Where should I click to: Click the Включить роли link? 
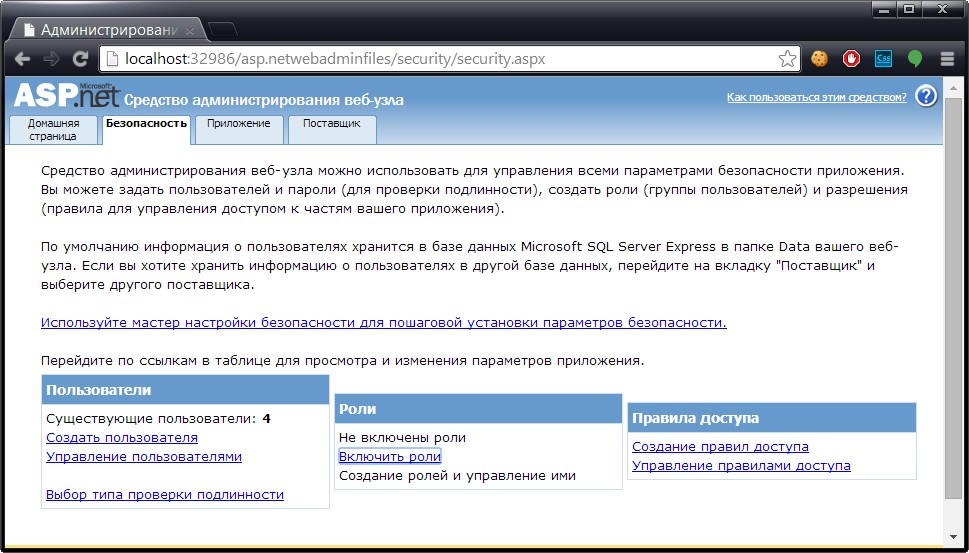[x=390, y=457]
